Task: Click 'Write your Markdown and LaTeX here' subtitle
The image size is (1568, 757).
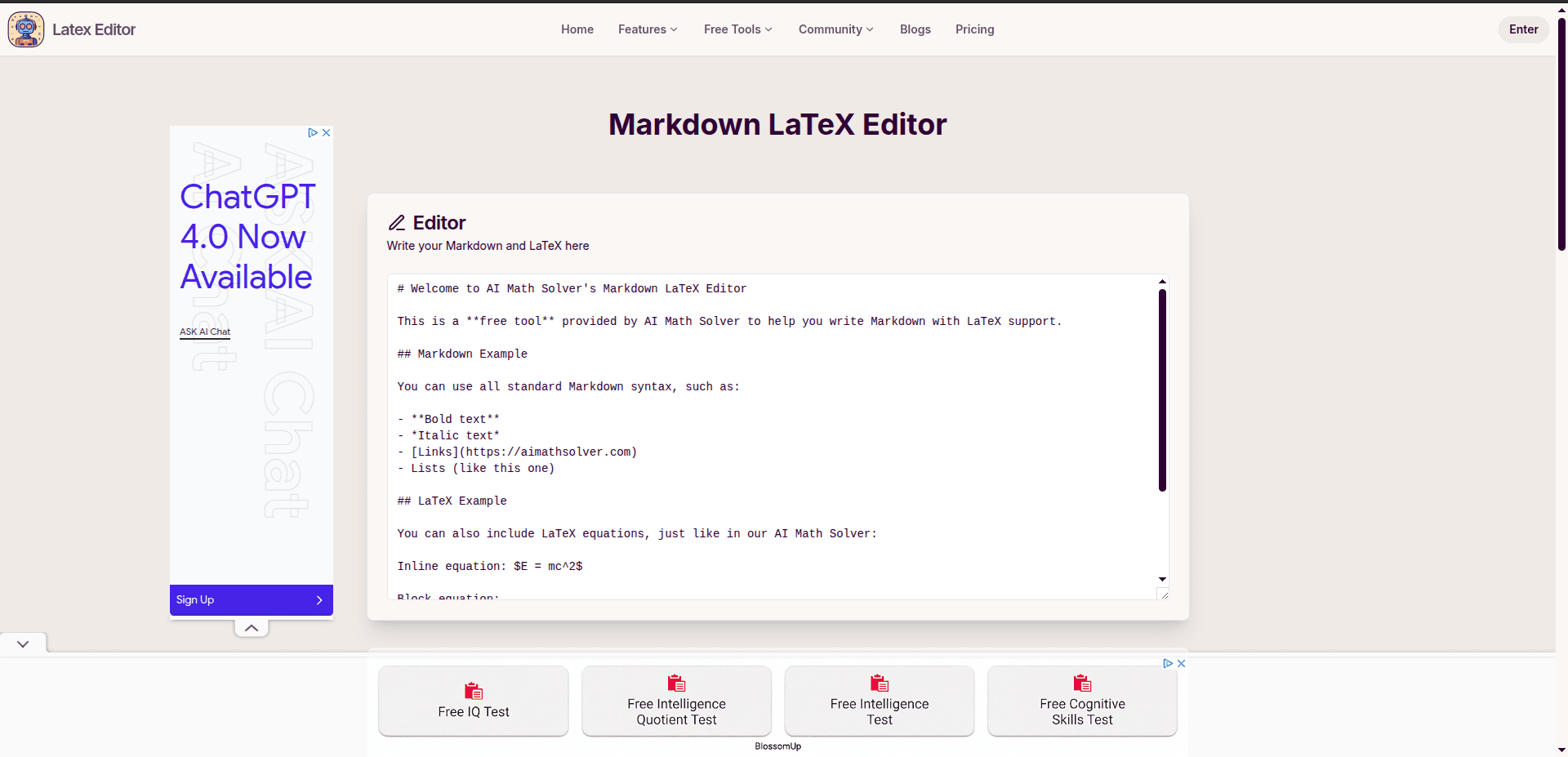Action: tap(488, 246)
